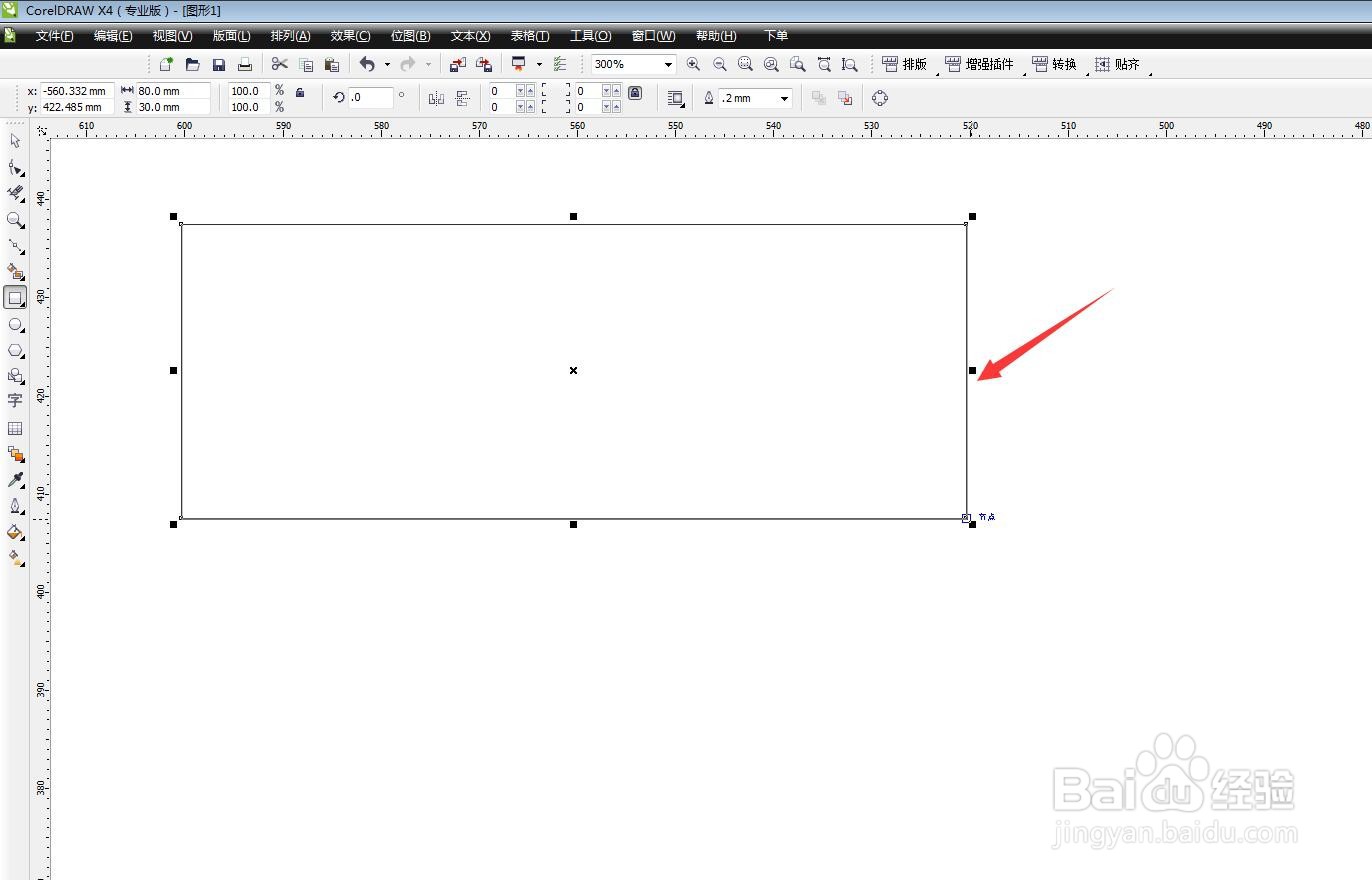
Task: Click Zoom to Page Height icon
Action: point(849,64)
